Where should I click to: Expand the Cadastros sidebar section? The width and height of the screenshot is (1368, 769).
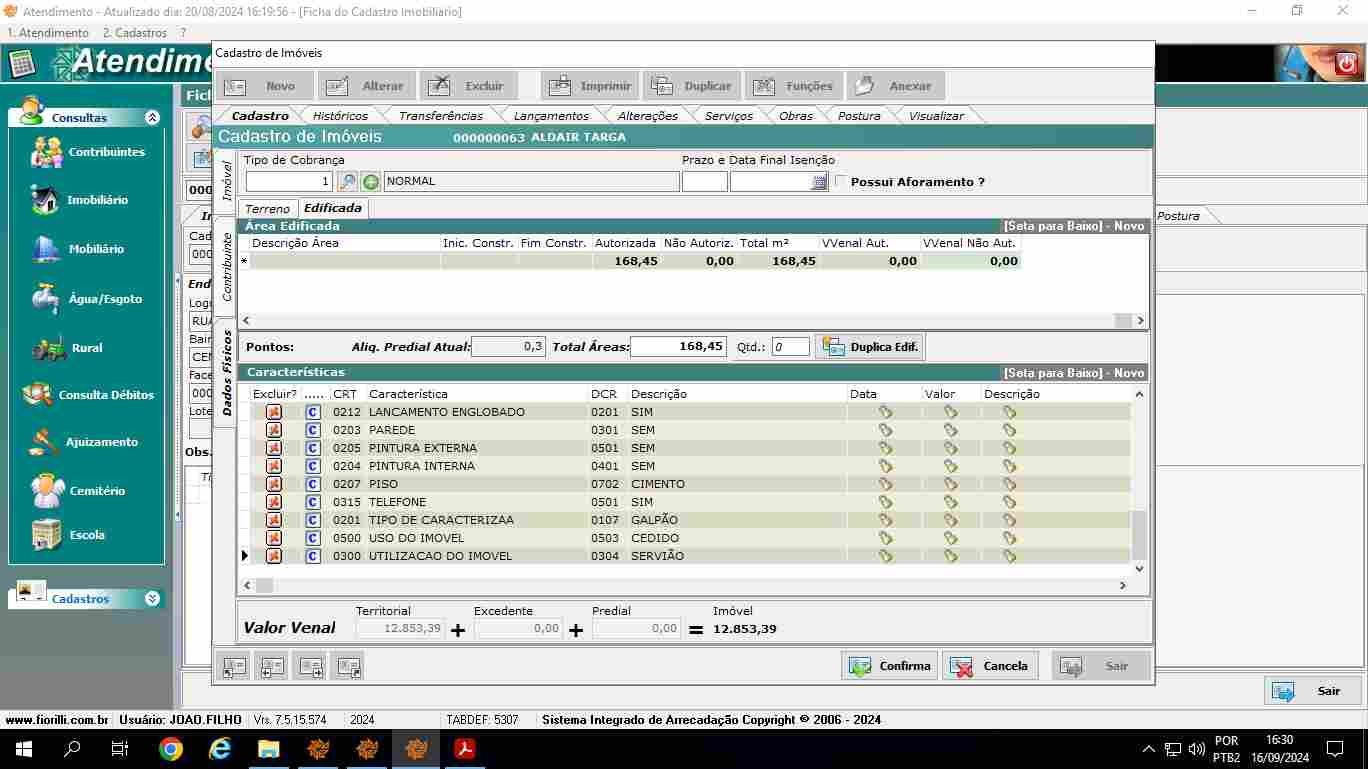coord(152,599)
